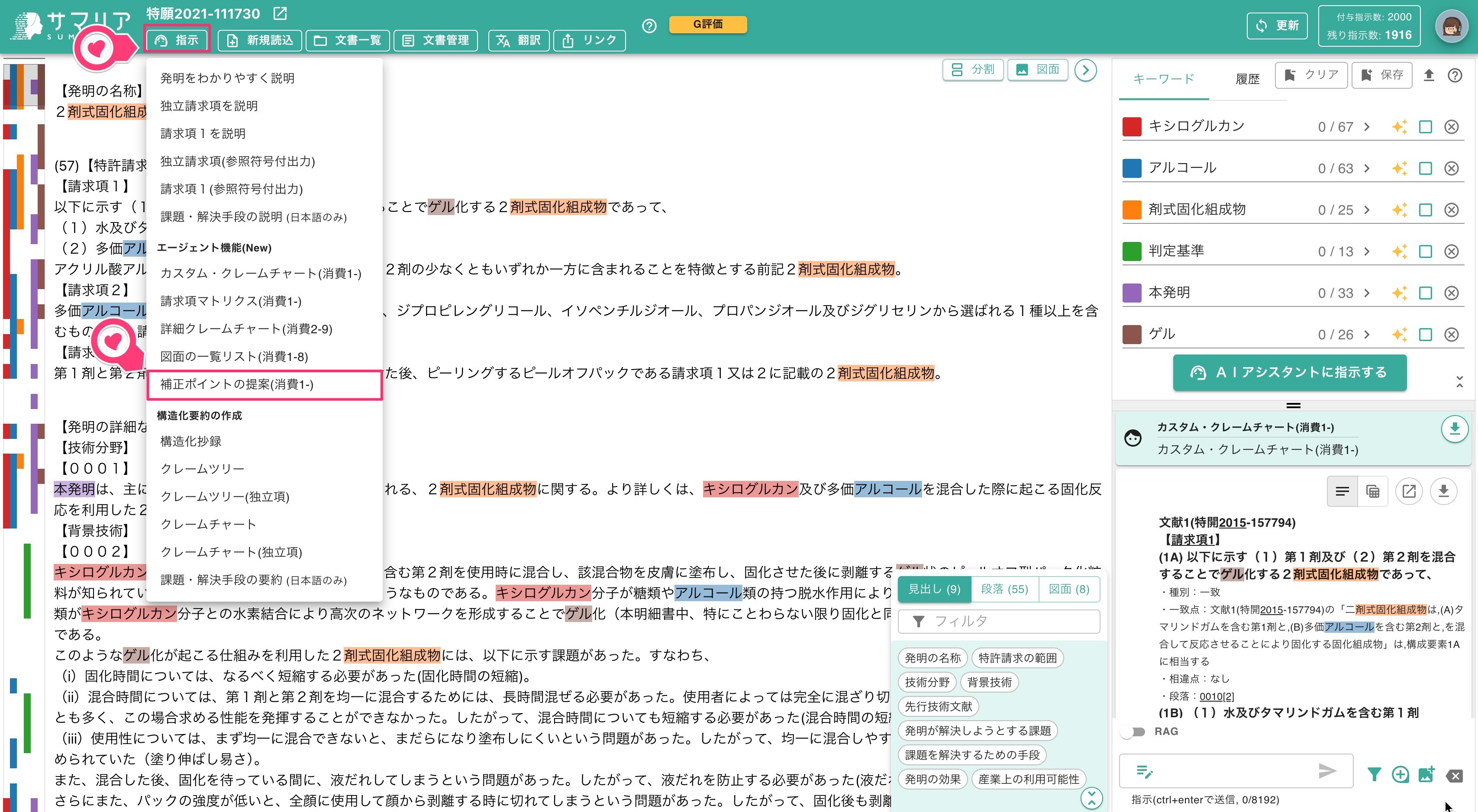Expand the 剤式固化組成物 keyword chevron

1367,210
